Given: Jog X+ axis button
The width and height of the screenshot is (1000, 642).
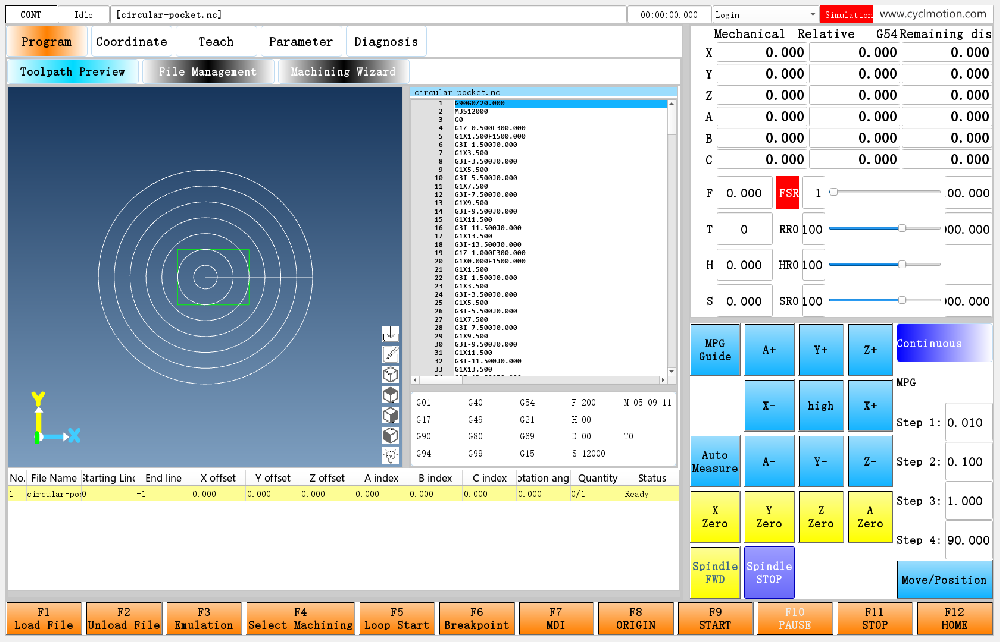Looking at the screenshot, I should click(x=870, y=405).
